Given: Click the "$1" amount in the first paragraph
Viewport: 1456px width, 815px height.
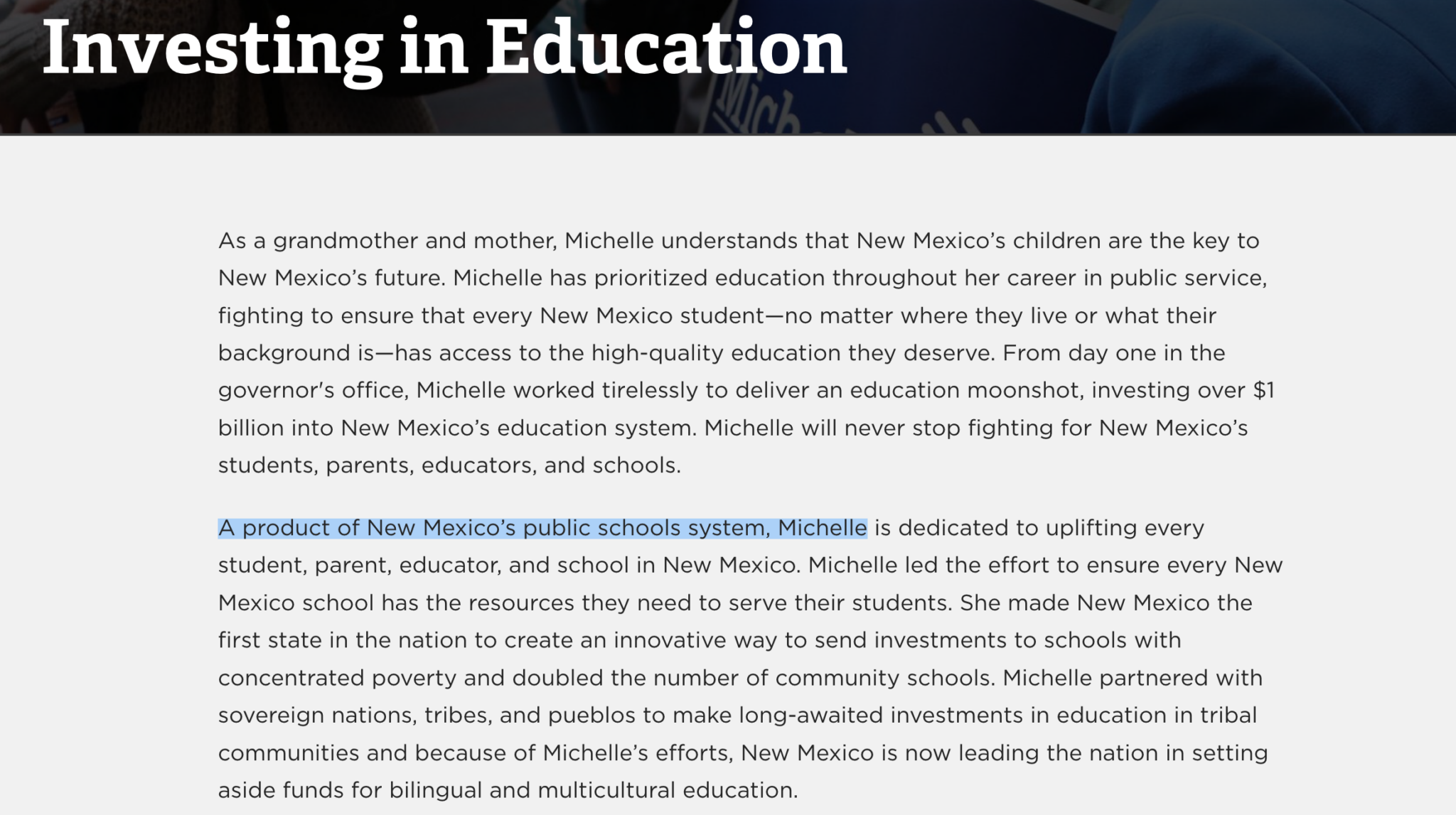Looking at the screenshot, I should coord(1263,390).
